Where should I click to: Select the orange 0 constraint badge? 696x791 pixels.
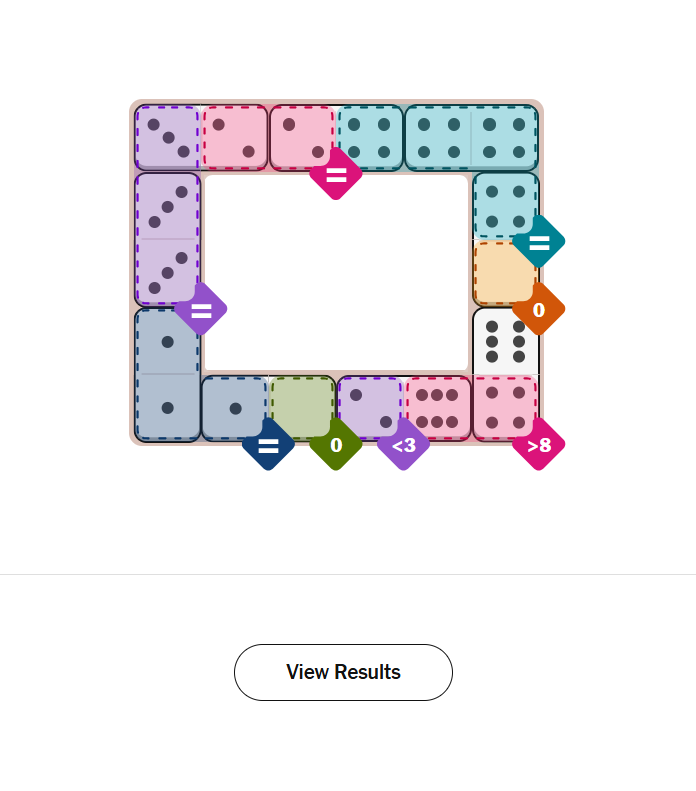[x=539, y=309]
